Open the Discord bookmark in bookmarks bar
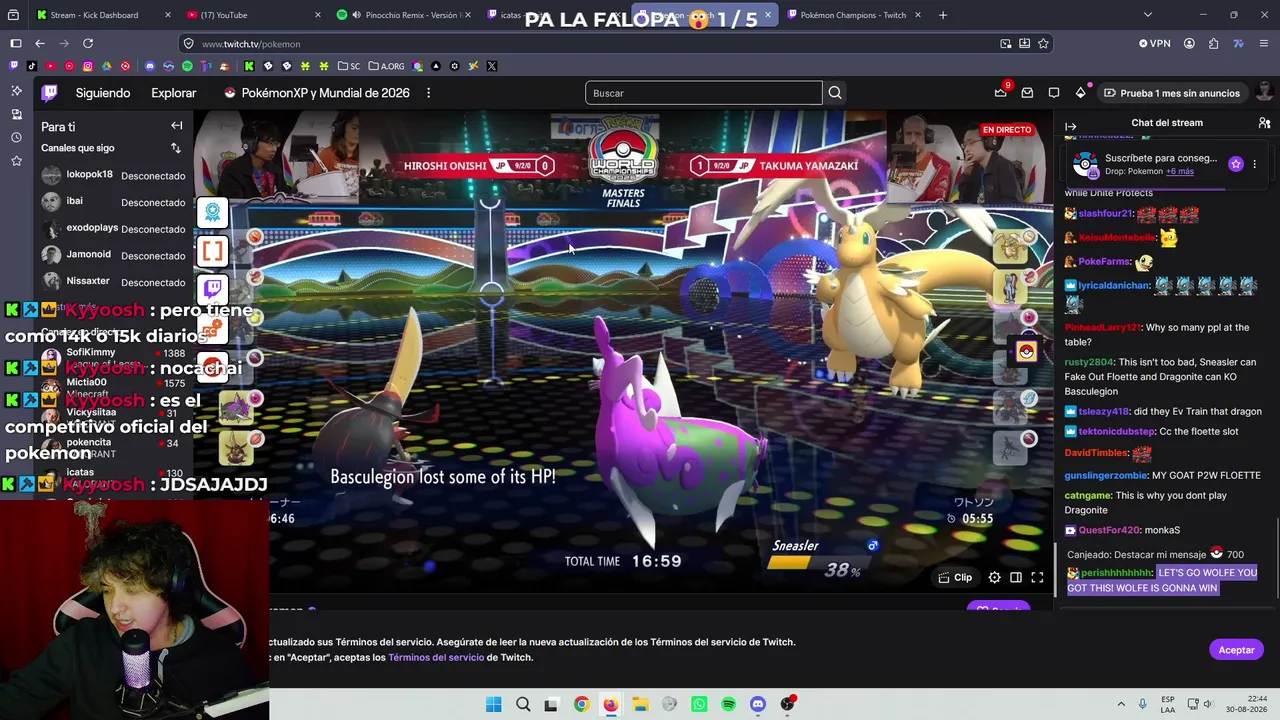Viewport: 1280px width, 720px height. [x=150, y=66]
